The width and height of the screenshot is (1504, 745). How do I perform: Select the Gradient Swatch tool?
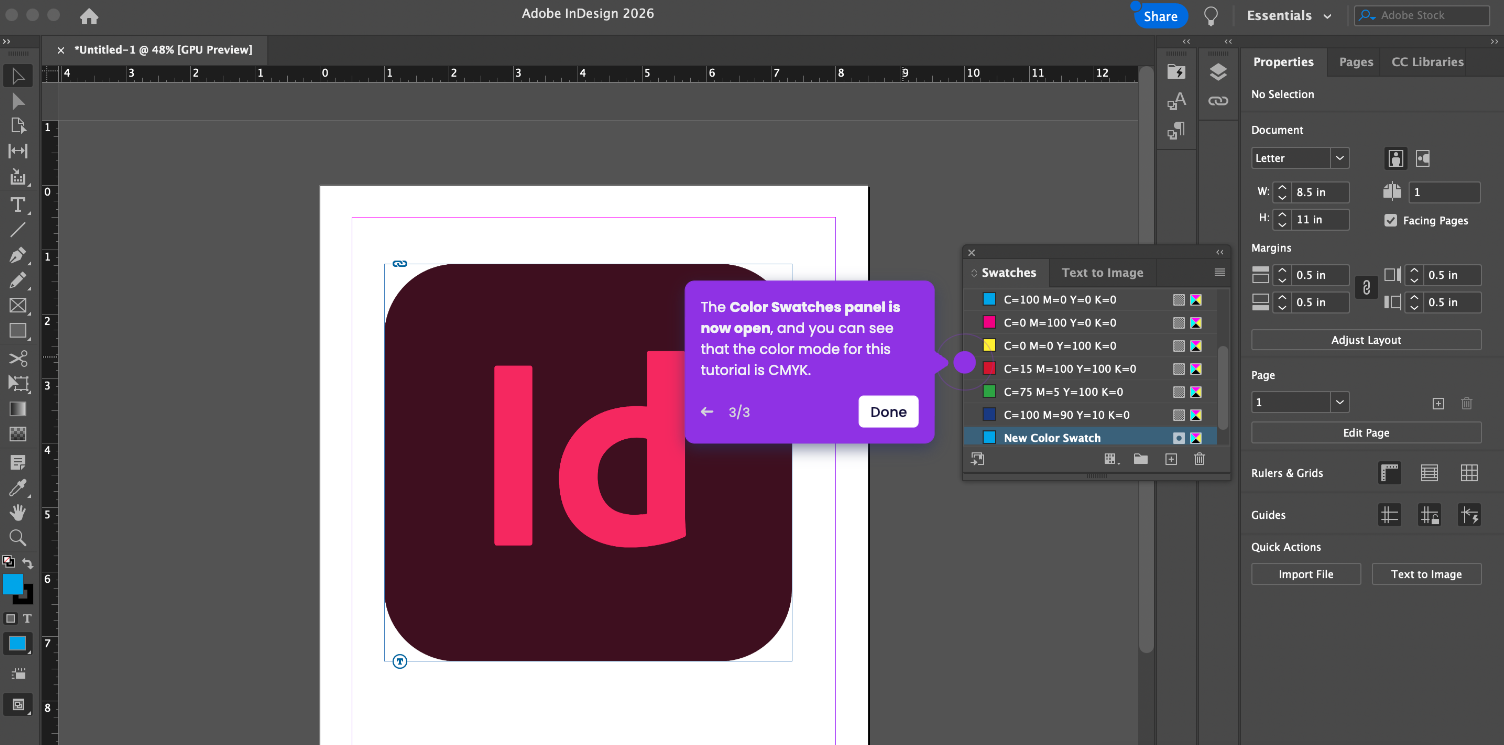17,408
